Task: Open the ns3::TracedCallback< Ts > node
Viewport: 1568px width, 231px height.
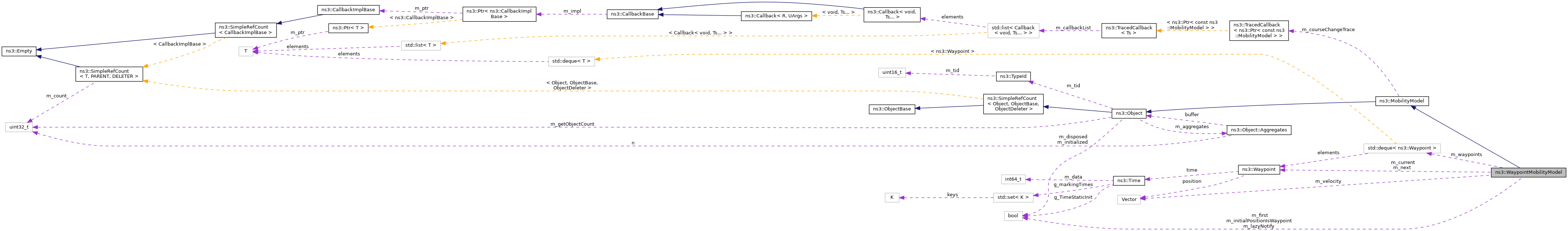Action: tap(1129, 30)
